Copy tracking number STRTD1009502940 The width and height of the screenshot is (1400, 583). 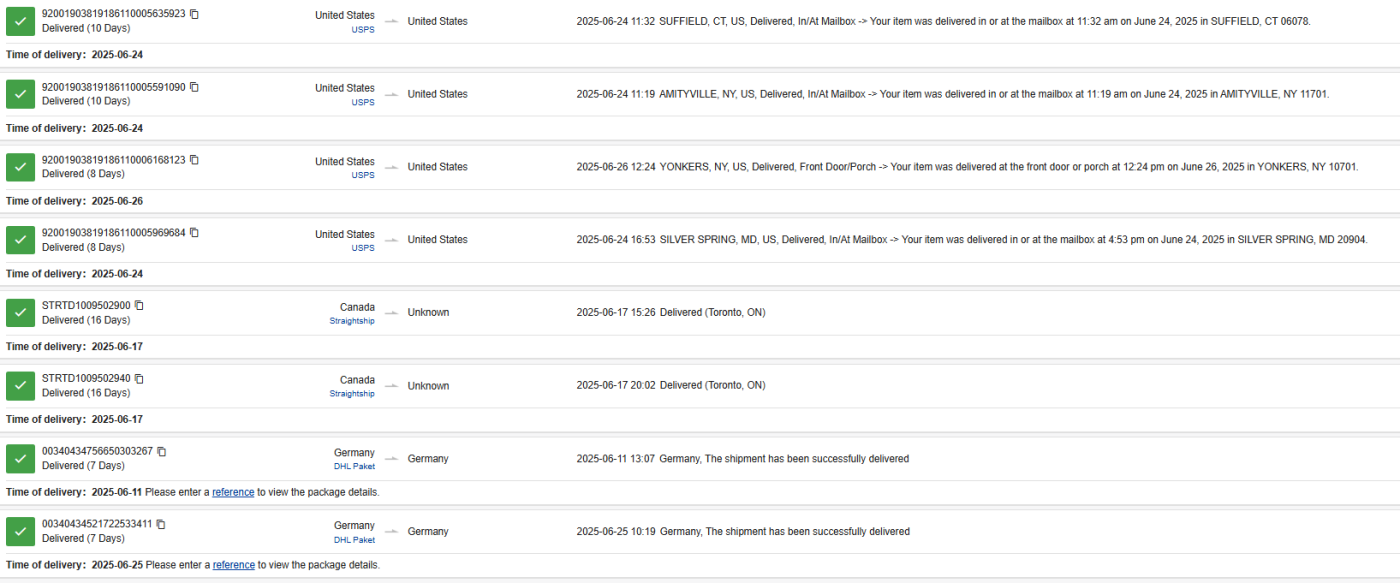click(139, 379)
